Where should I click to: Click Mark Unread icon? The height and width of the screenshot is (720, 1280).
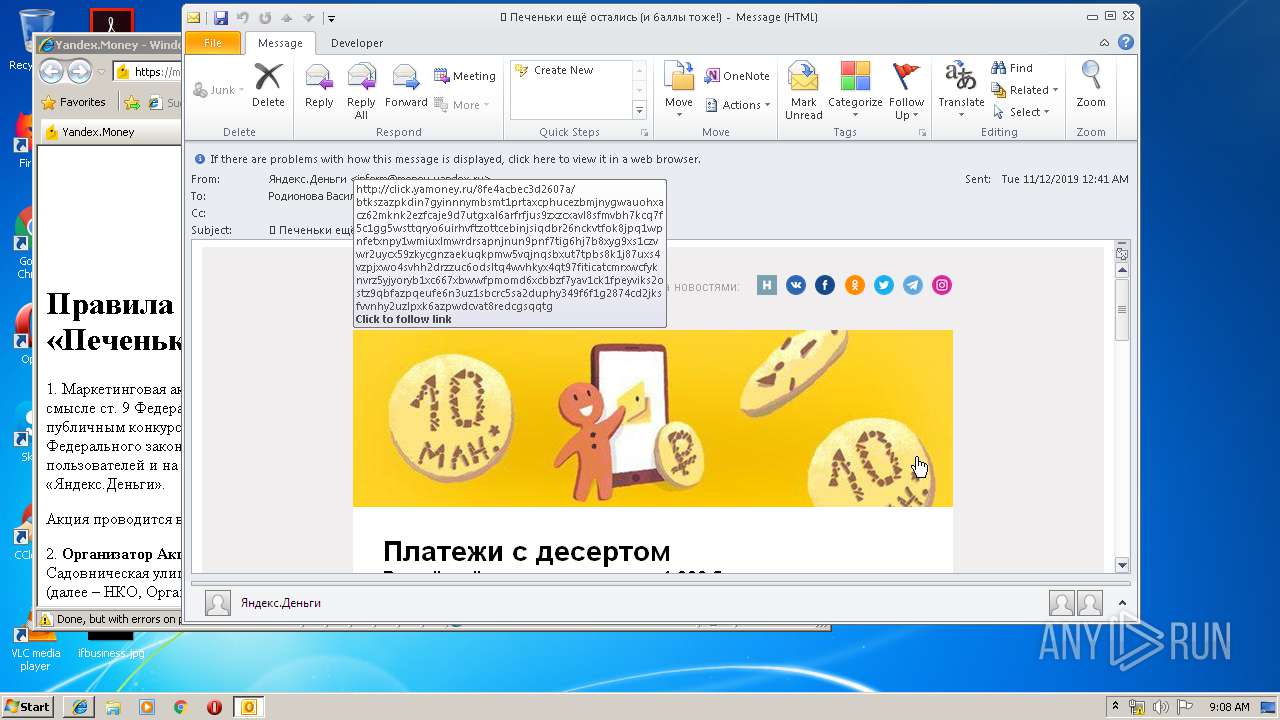click(x=803, y=90)
